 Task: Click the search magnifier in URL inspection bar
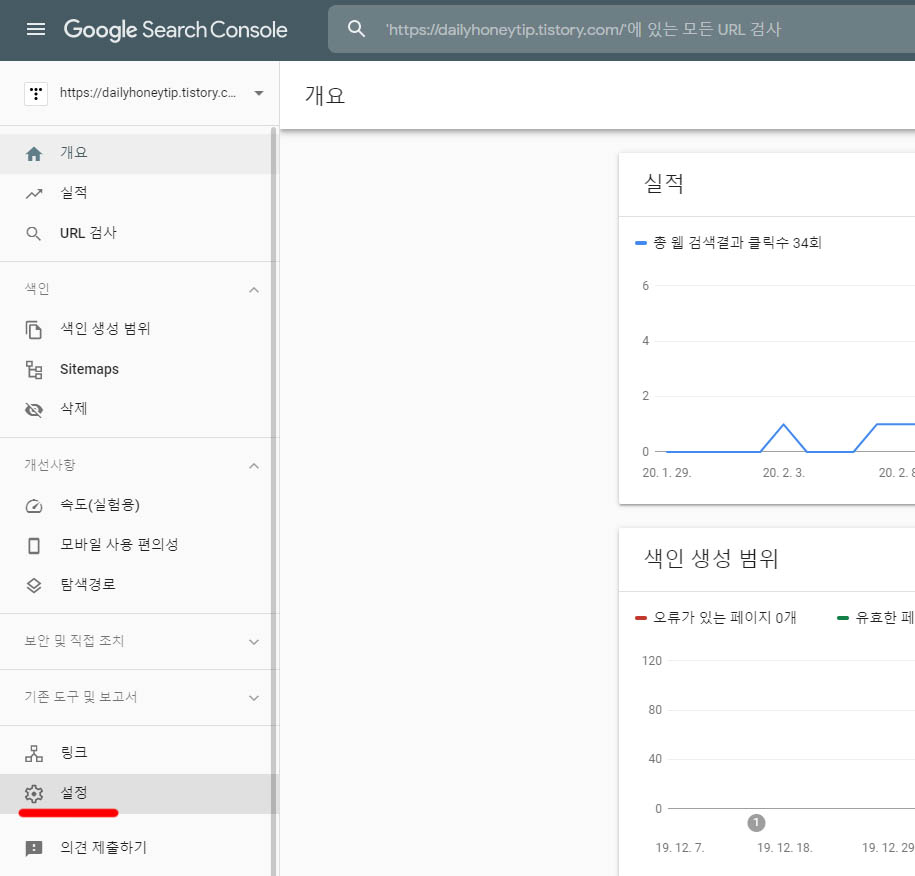coord(356,29)
